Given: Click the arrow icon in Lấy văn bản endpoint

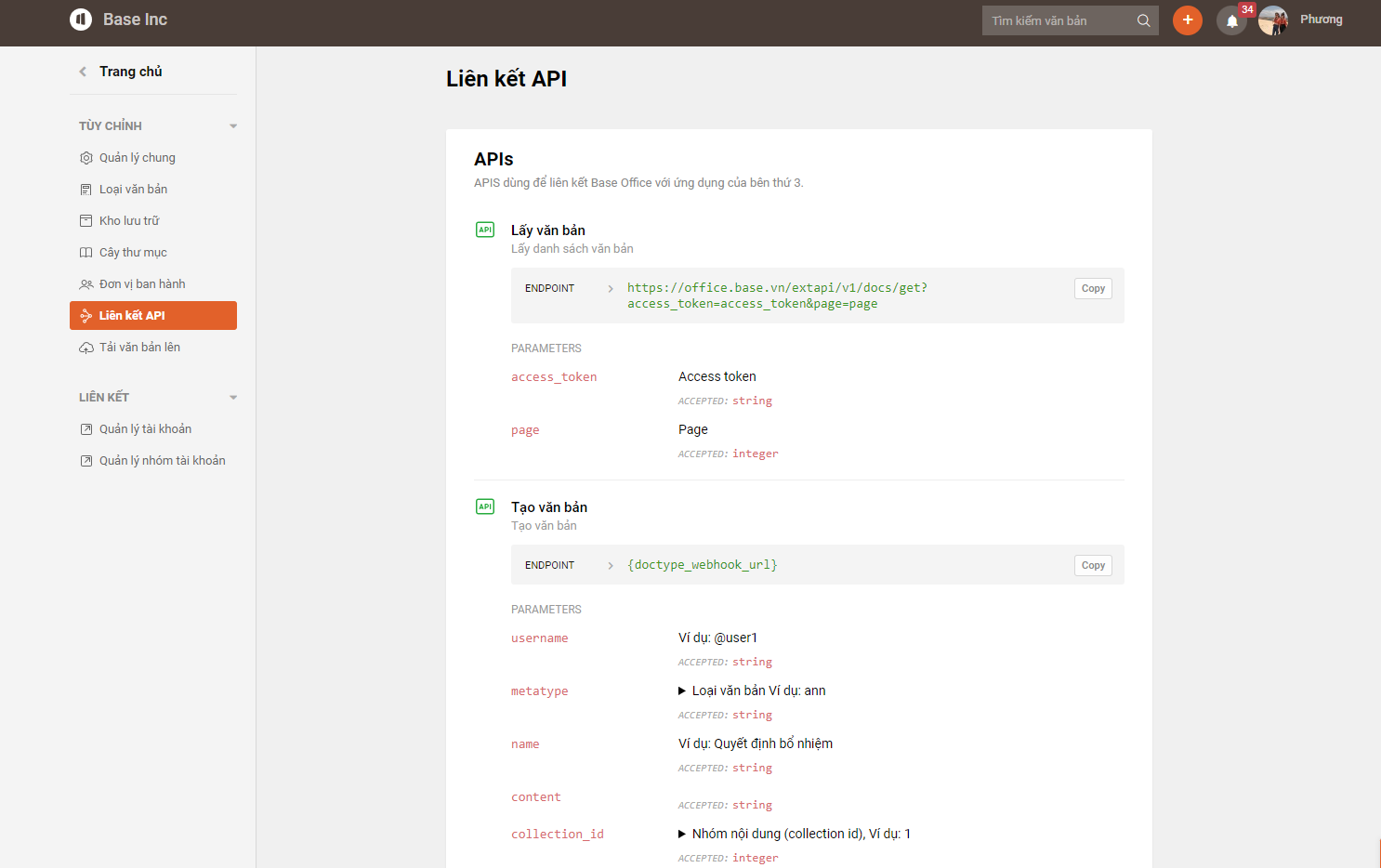Looking at the screenshot, I should coord(611,289).
